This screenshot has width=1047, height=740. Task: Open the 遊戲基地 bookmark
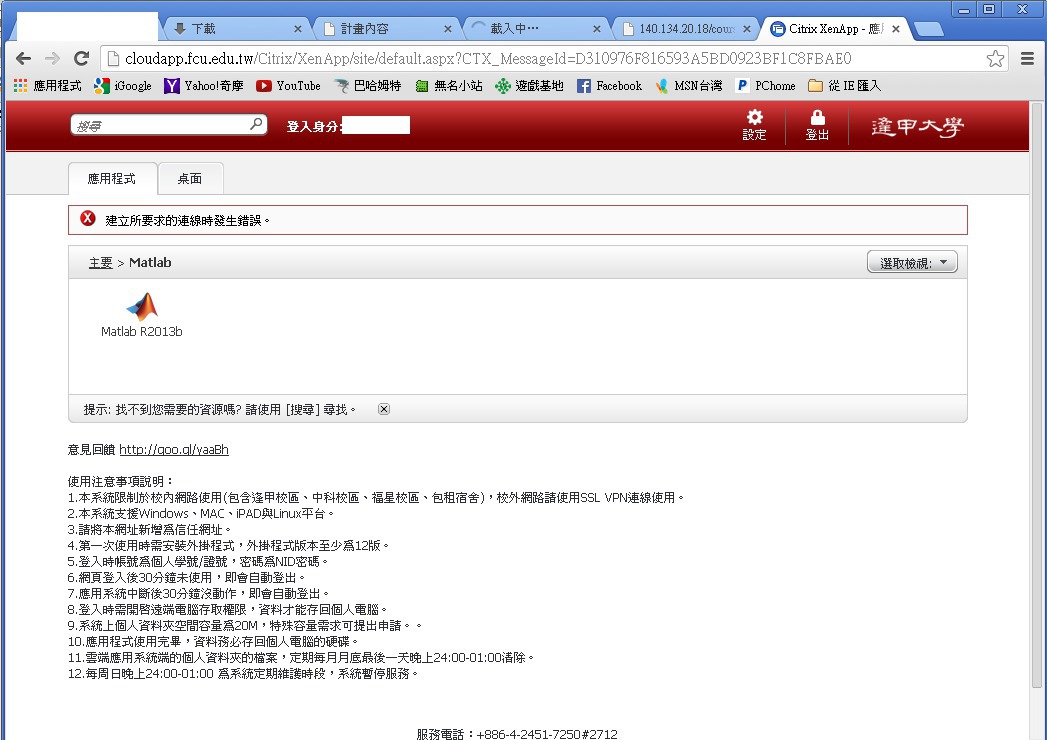pos(530,85)
